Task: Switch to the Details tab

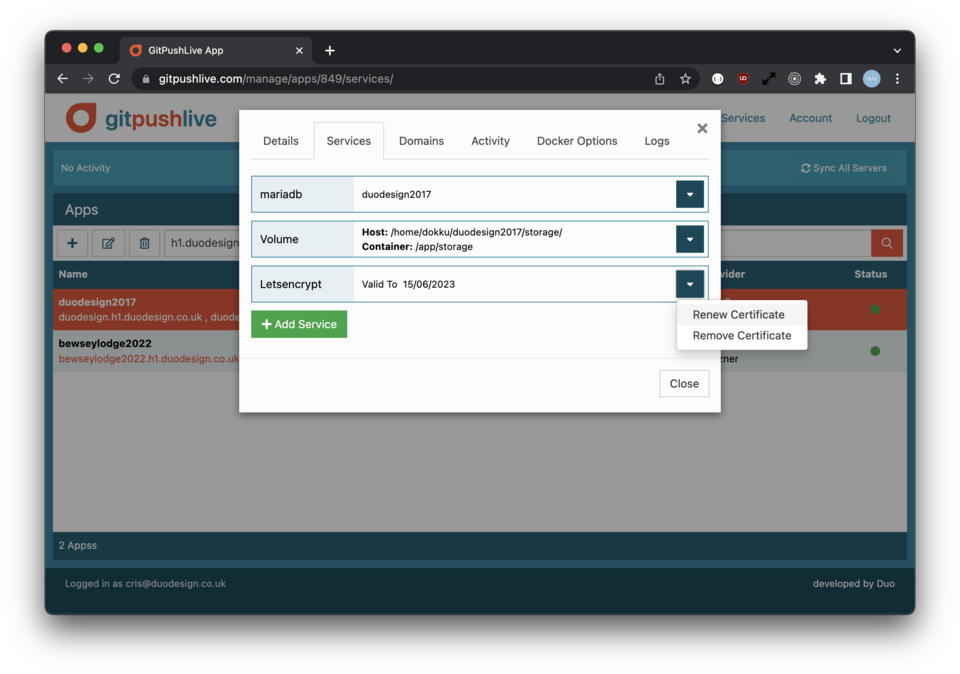Action: [280, 141]
